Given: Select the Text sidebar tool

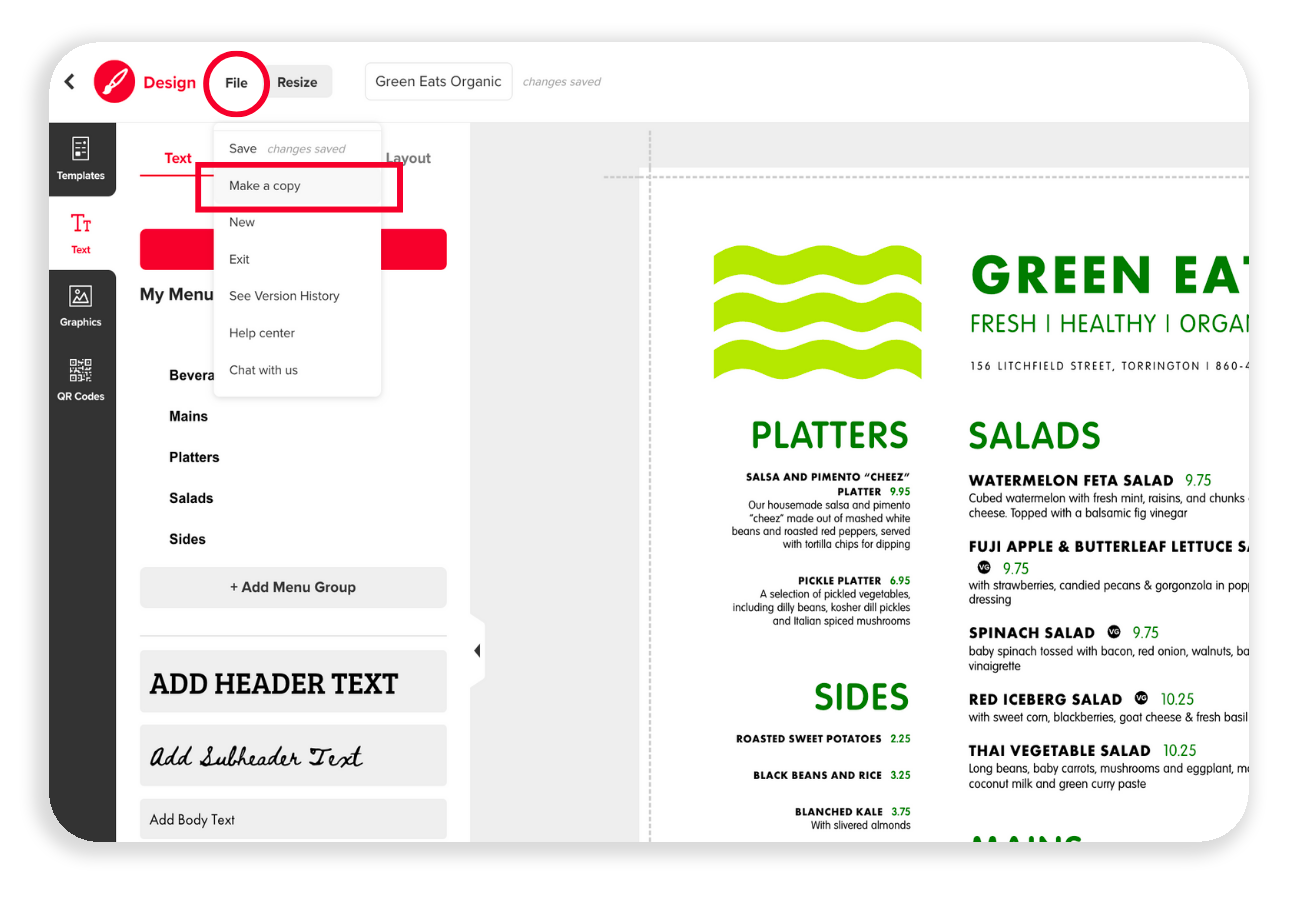Looking at the screenshot, I should tap(81, 232).
